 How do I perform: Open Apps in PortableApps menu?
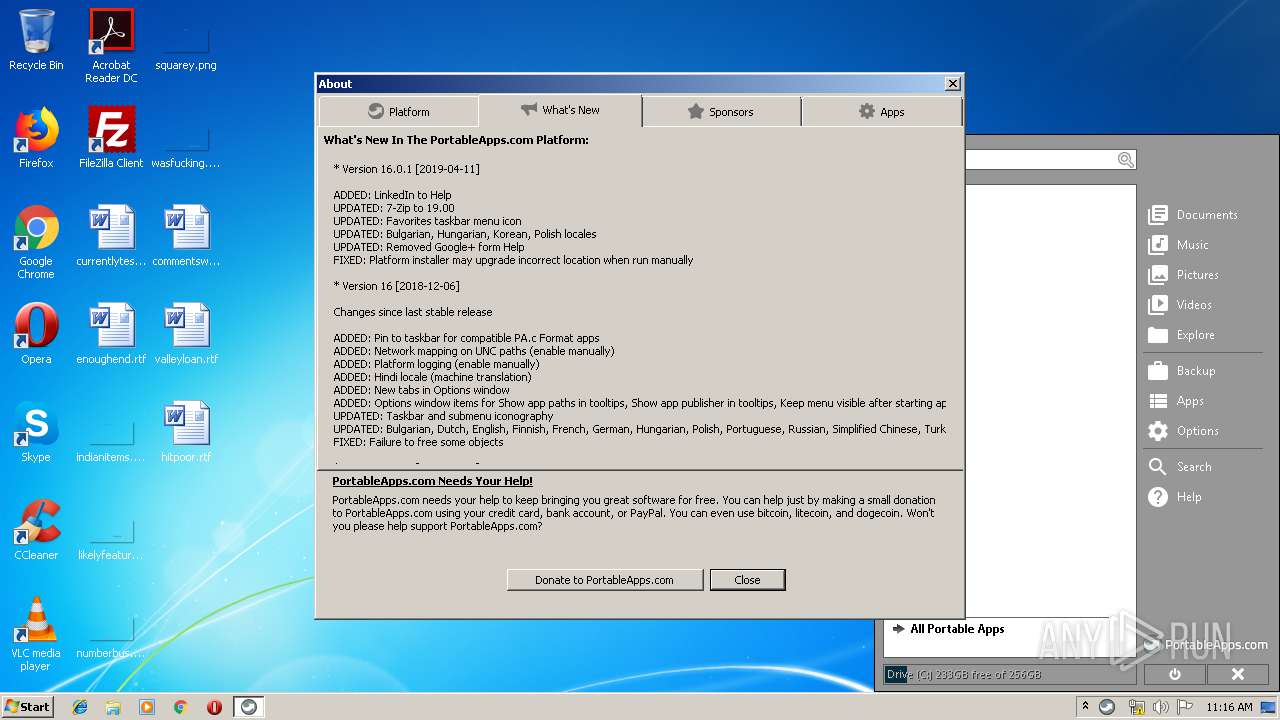pos(1176,401)
